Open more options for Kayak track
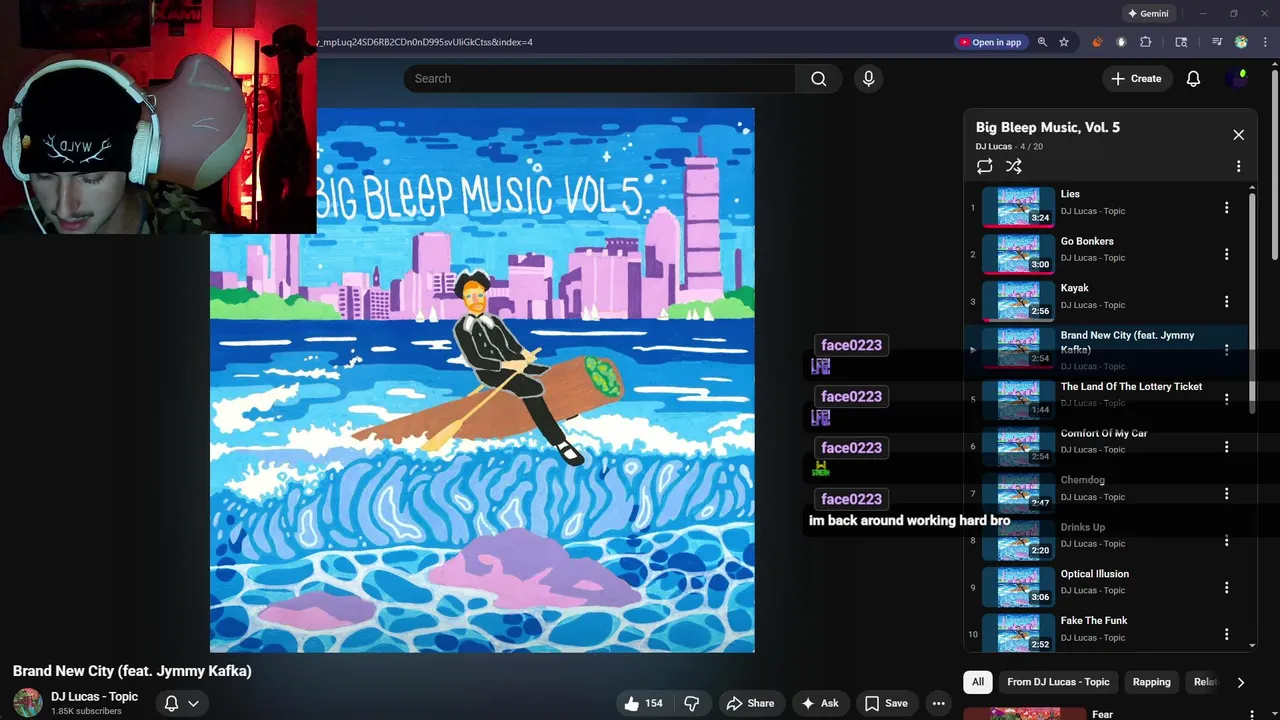Viewport: 1280px width, 720px height. coord(1226,301)
